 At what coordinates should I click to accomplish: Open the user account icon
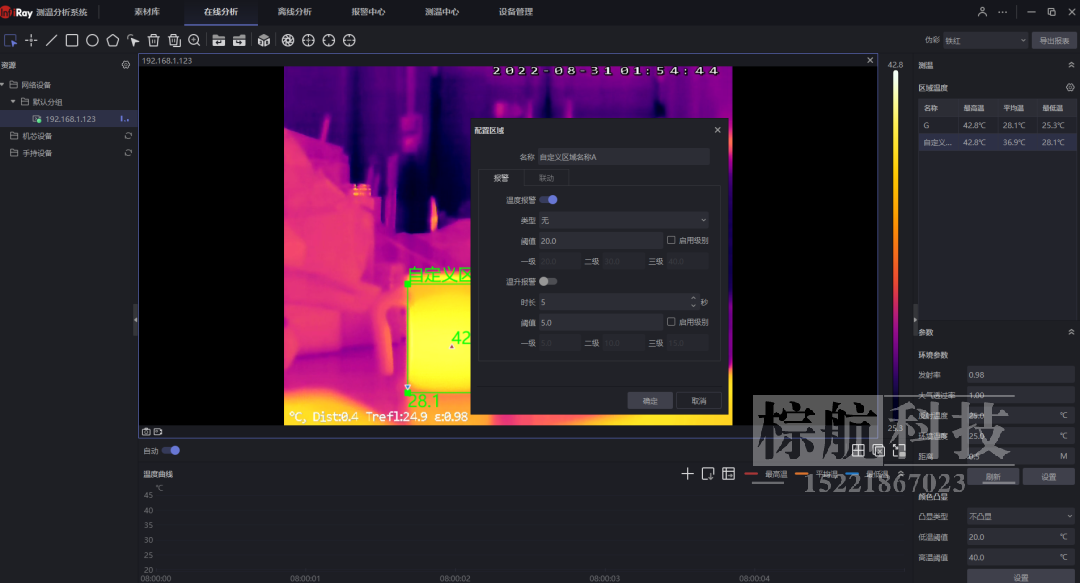coord(982,12)
